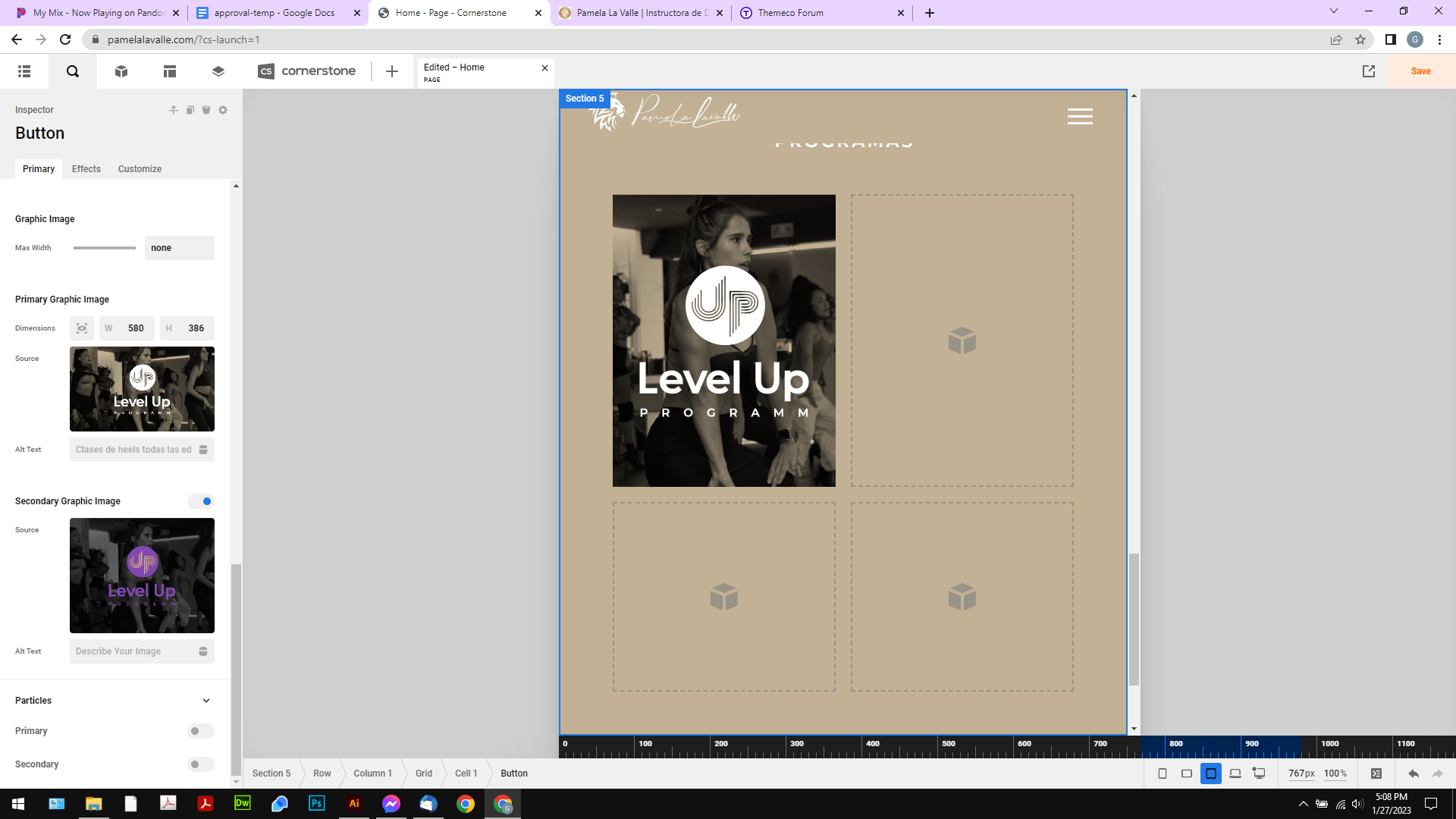The image size is (1456, 819).
Task: Open Alt Text dynamic content picker
Action: point(203,450)
